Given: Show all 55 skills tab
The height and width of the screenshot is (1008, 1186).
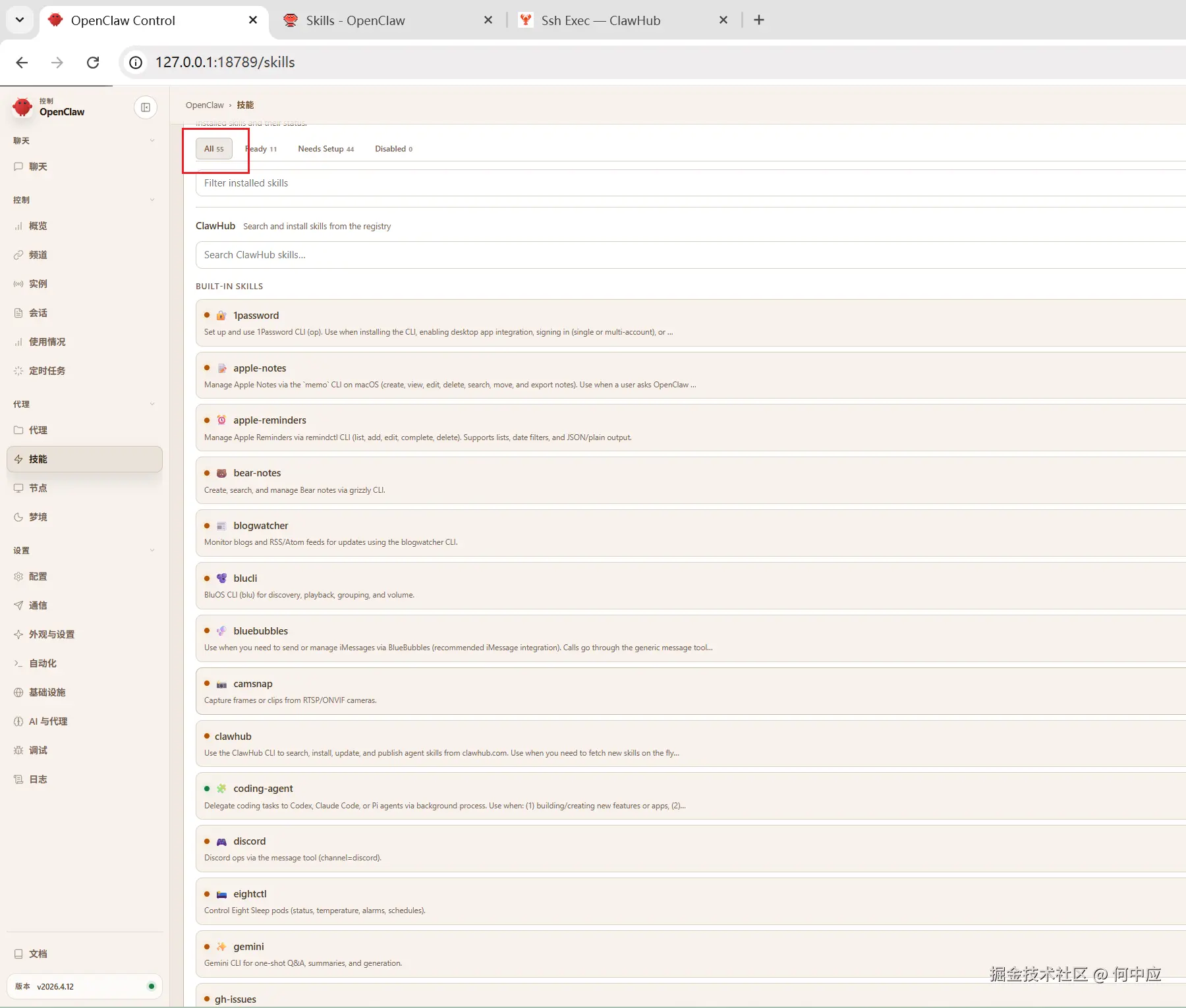Looking at the screenshot, I should click(x=214, y=149).
